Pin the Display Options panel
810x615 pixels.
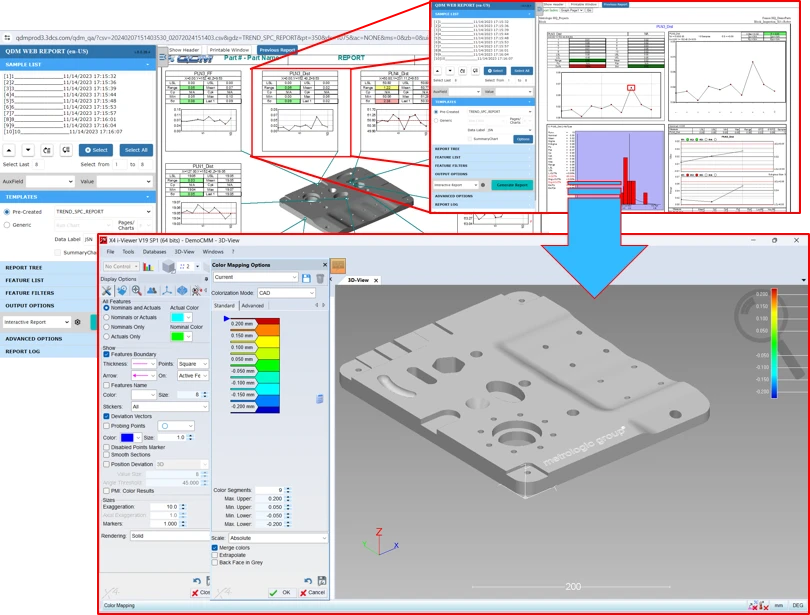207,279
